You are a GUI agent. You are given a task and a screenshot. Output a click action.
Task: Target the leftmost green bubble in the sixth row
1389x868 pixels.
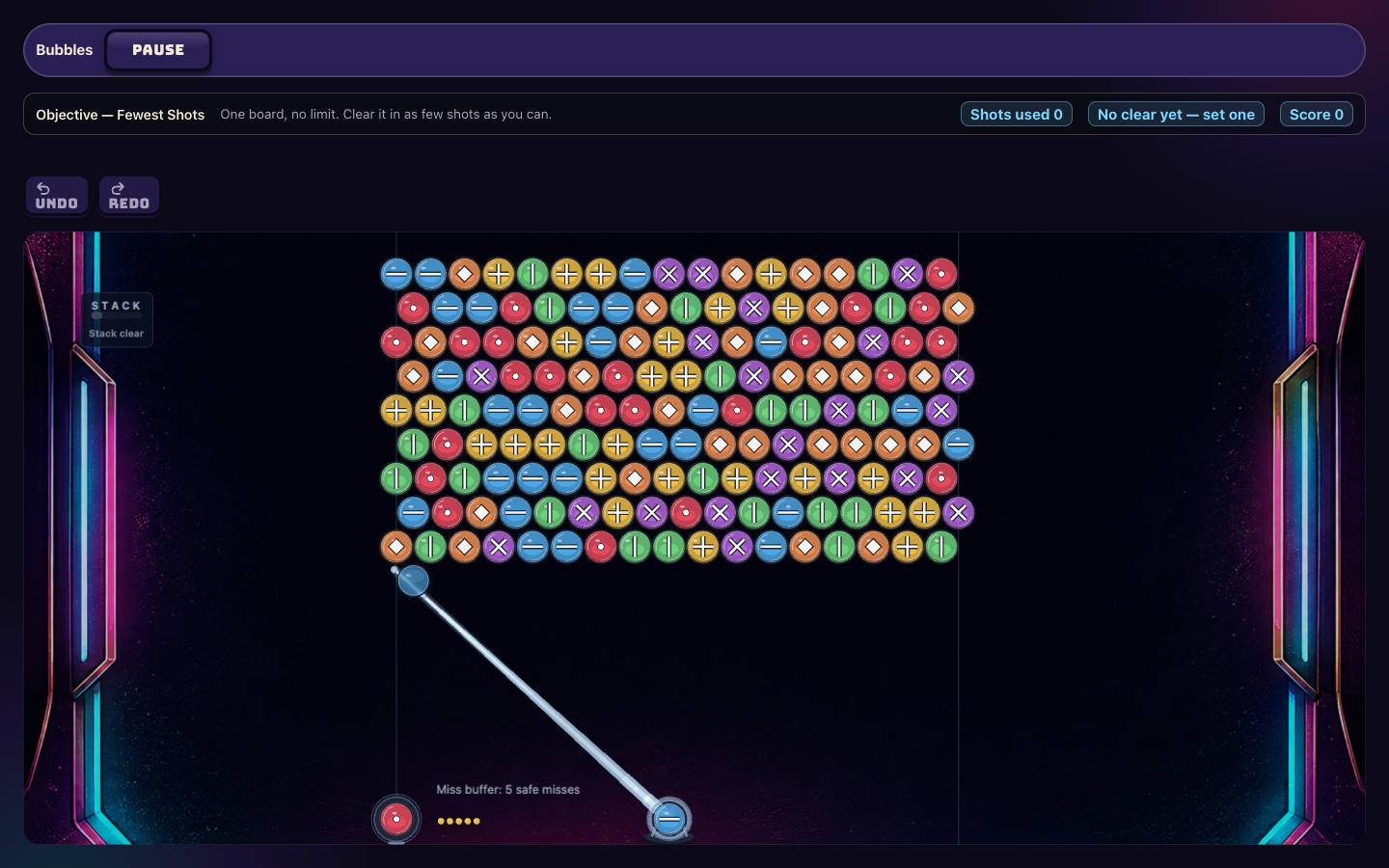pos(413,445)
